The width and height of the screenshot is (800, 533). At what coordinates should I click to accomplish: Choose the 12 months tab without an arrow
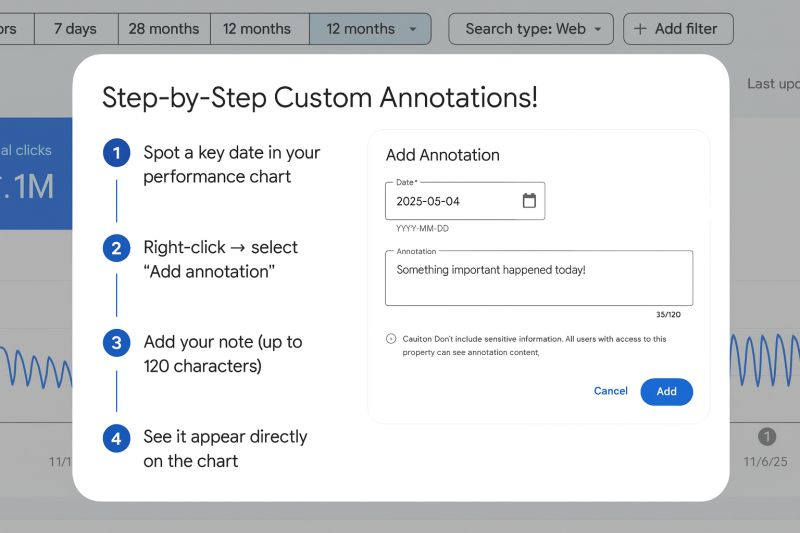(257, 29)
